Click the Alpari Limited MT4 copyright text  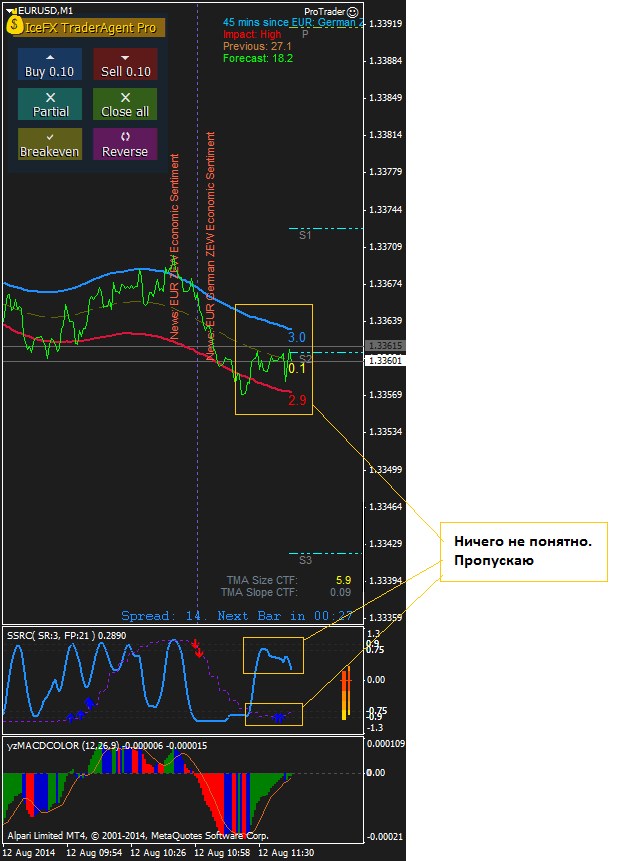click(138, 835)
